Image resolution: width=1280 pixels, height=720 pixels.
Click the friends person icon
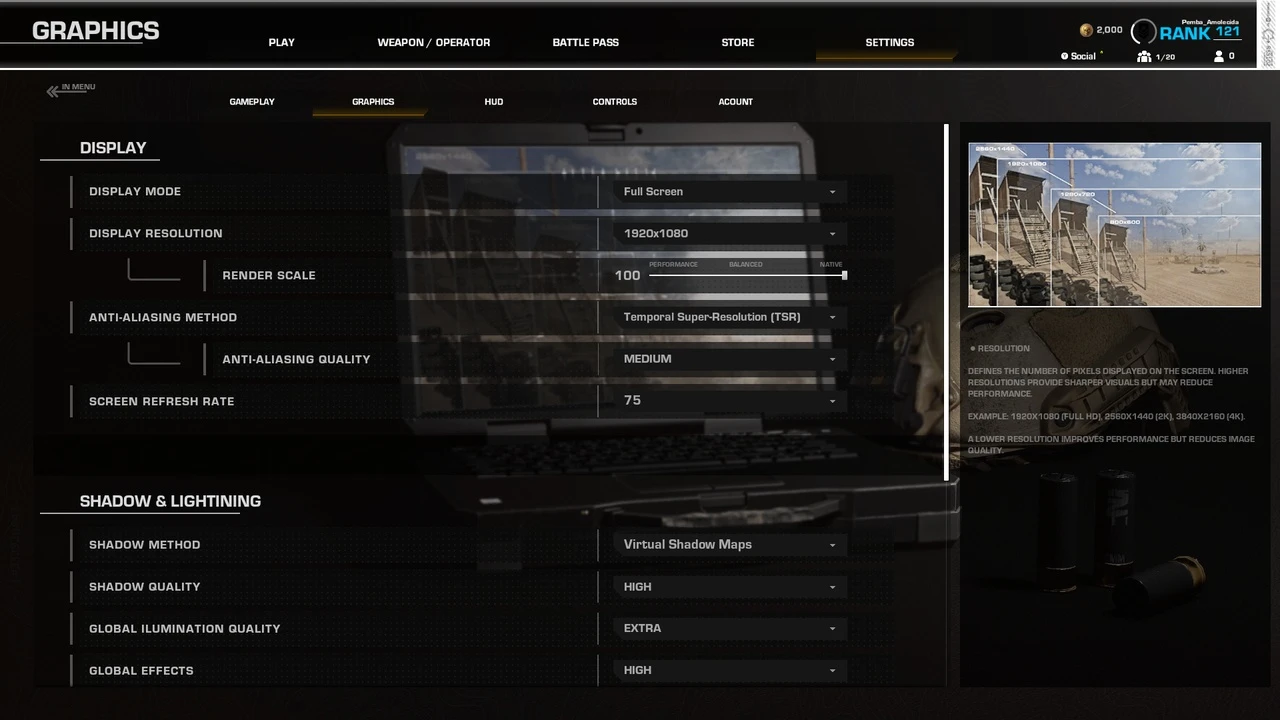point(1218,57)
